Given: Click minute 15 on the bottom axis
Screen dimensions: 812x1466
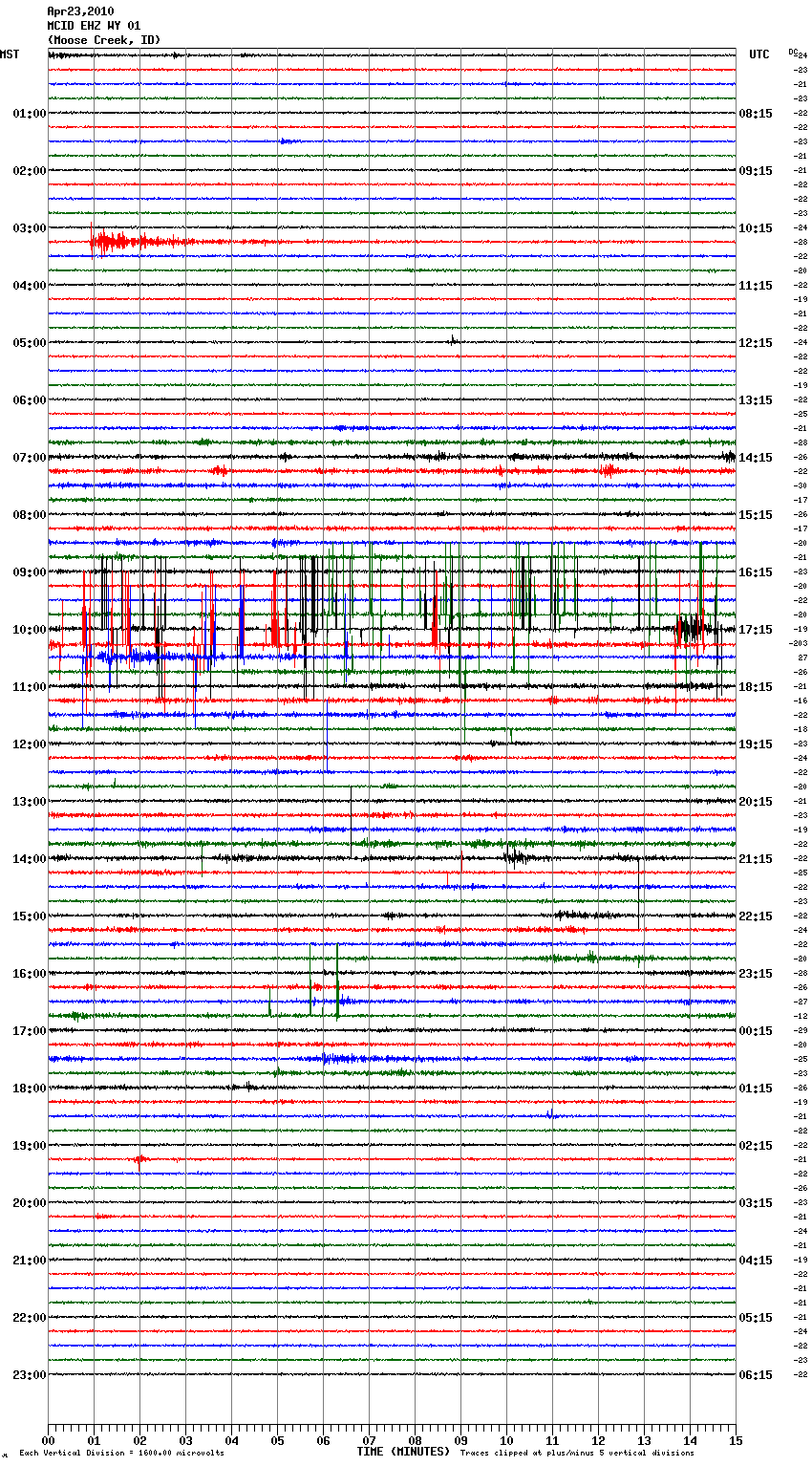Looking at the screenshot, I should (x=736, y=1440).
